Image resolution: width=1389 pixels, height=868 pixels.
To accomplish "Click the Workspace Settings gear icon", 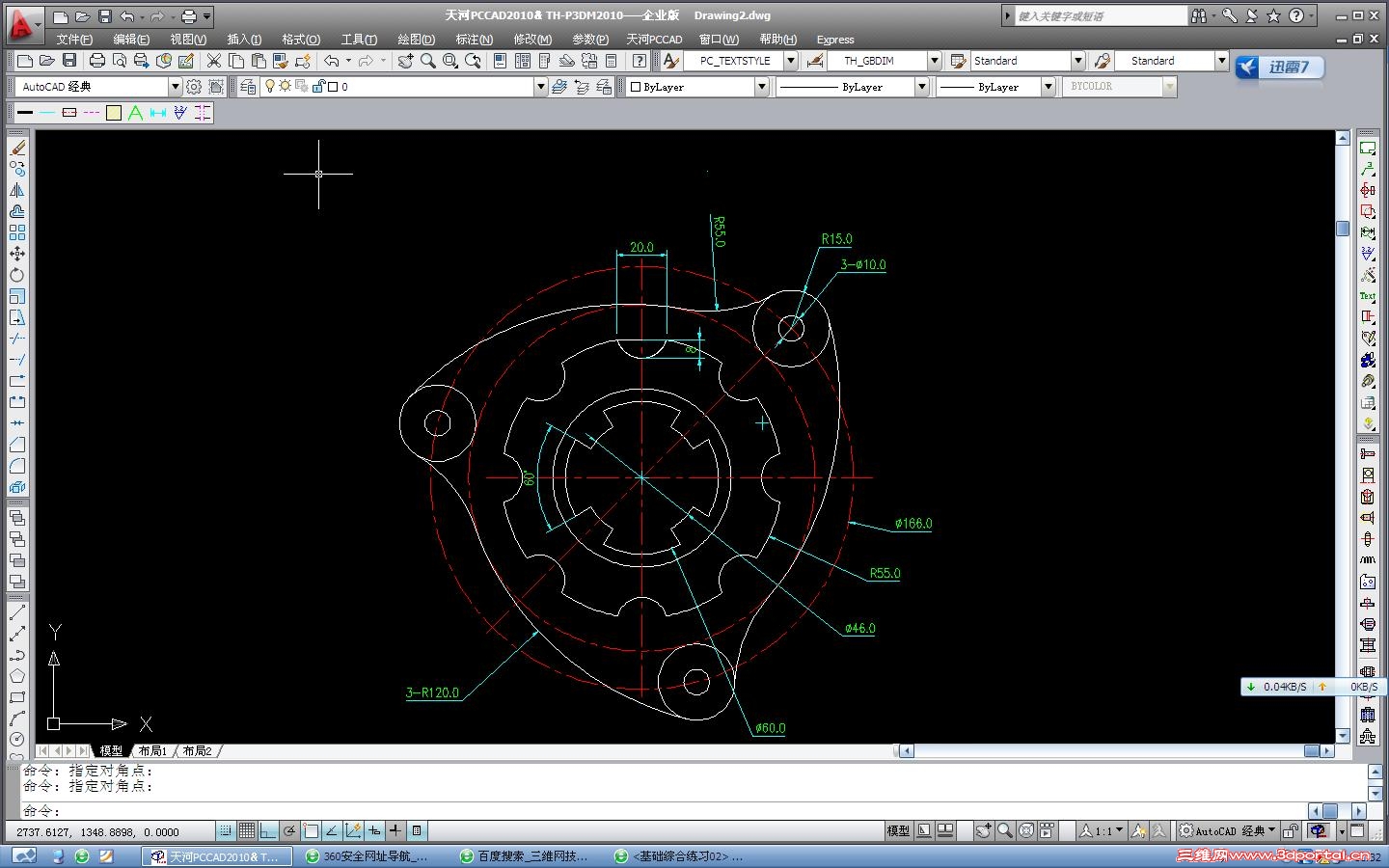I will coord(194,87).
